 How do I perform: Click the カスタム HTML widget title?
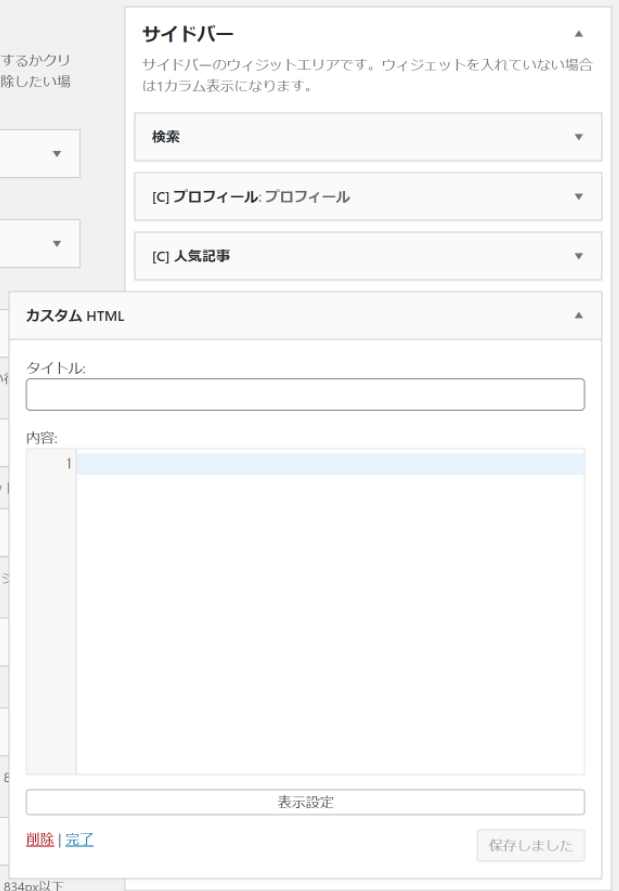pyautogui.click(x=75, y=316)
